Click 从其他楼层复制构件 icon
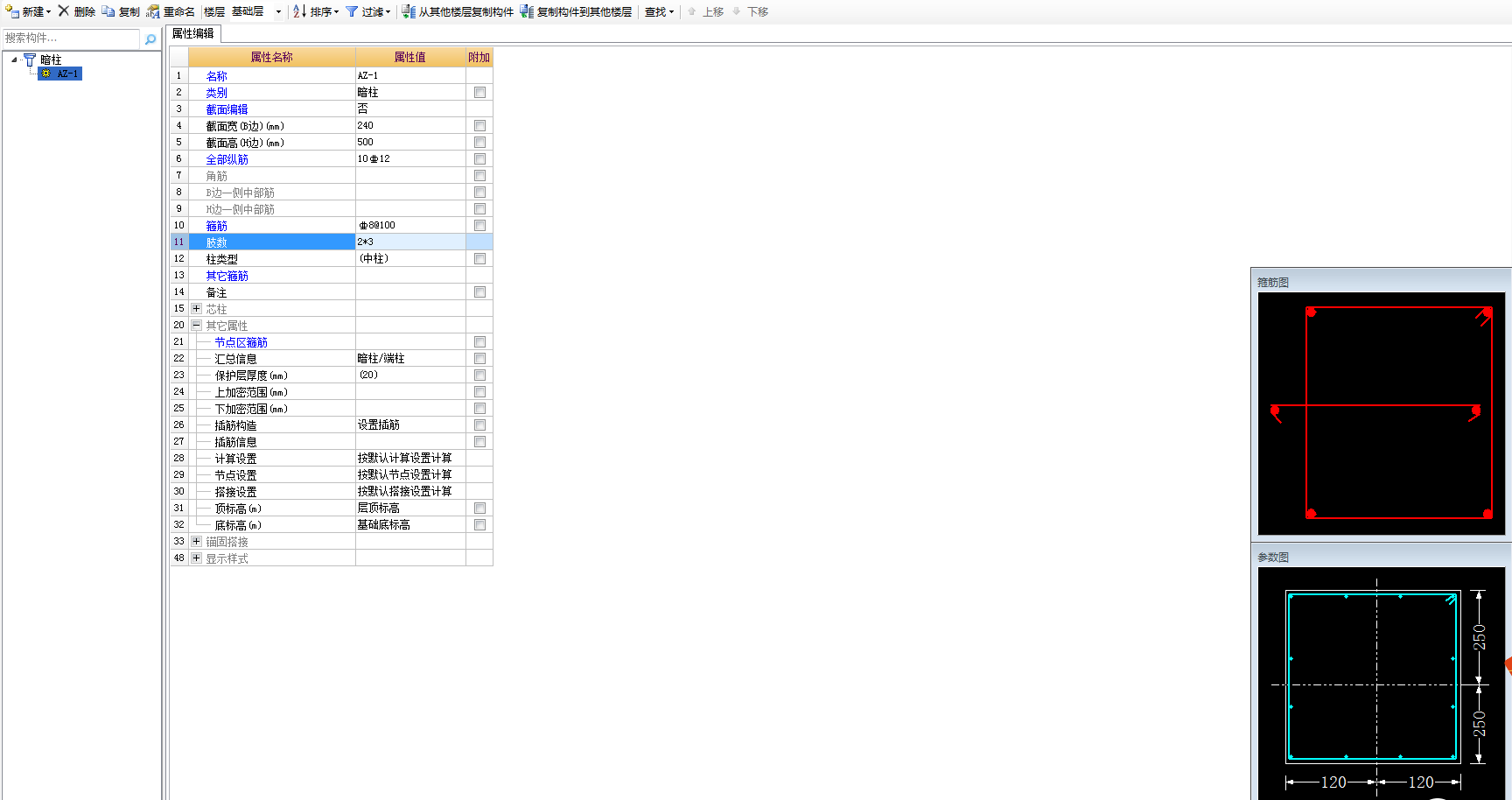This screenshot has width=1512, height=800. [x=409, y=11]
